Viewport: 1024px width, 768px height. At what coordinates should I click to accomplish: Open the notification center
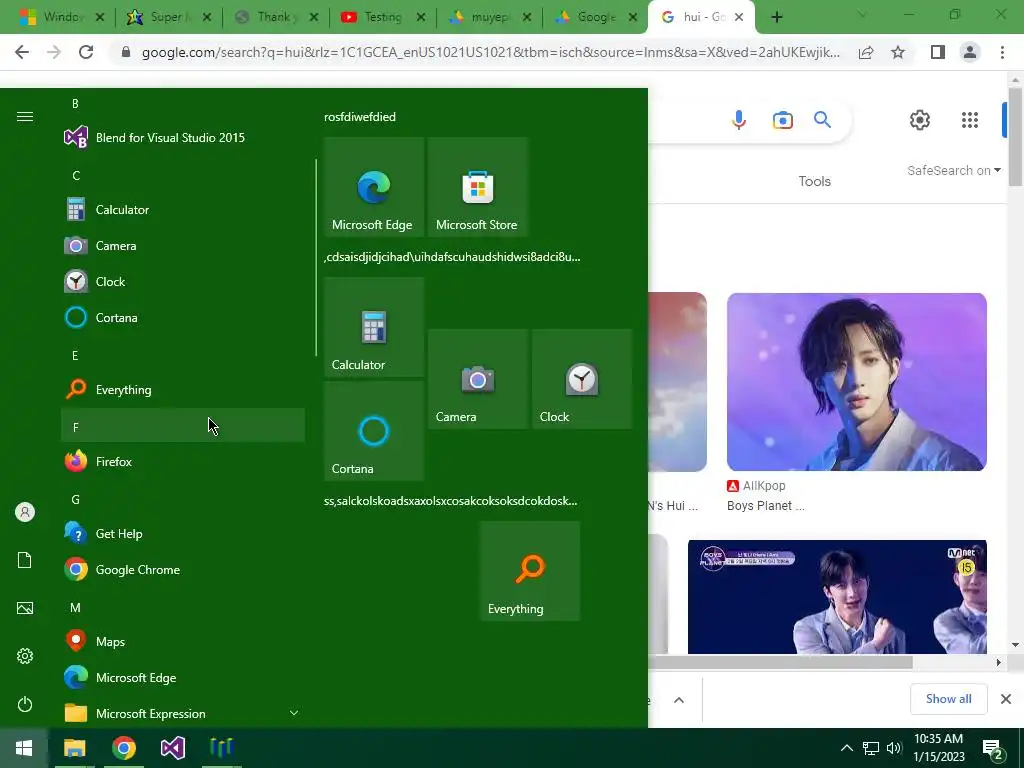pos(993,748)
